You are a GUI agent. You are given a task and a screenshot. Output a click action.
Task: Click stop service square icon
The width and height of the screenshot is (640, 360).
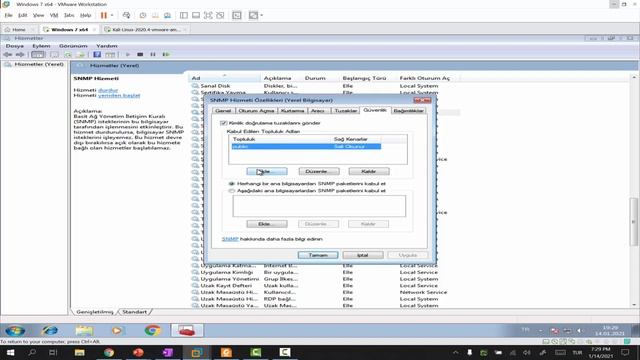tap(140, 54)
